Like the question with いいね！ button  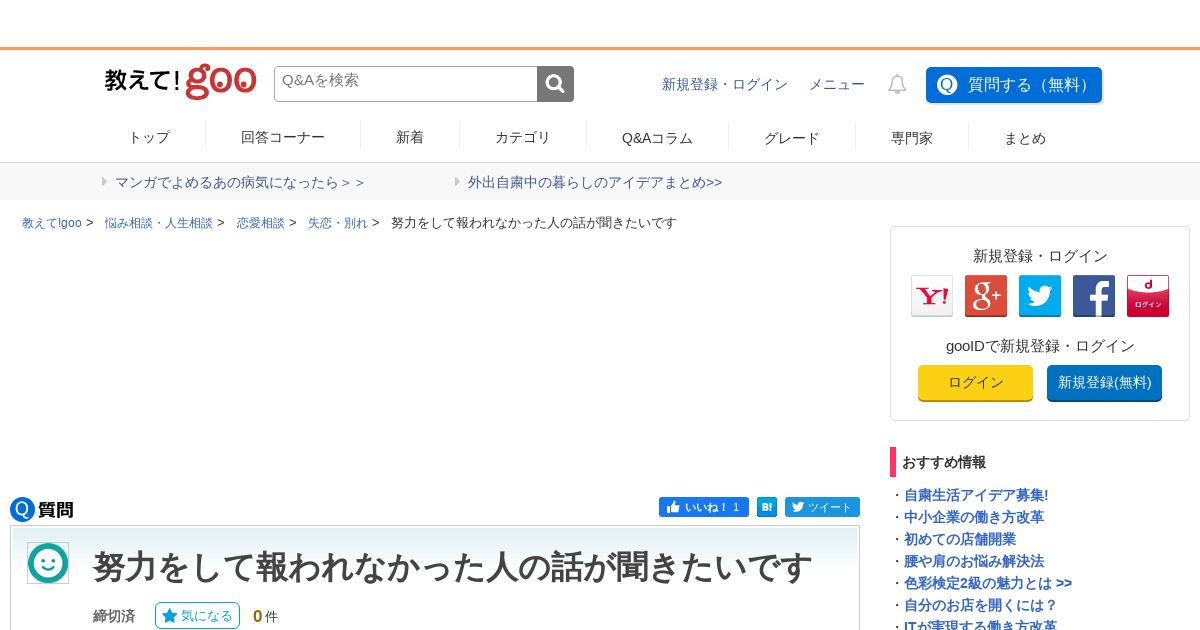coord(704,507)
